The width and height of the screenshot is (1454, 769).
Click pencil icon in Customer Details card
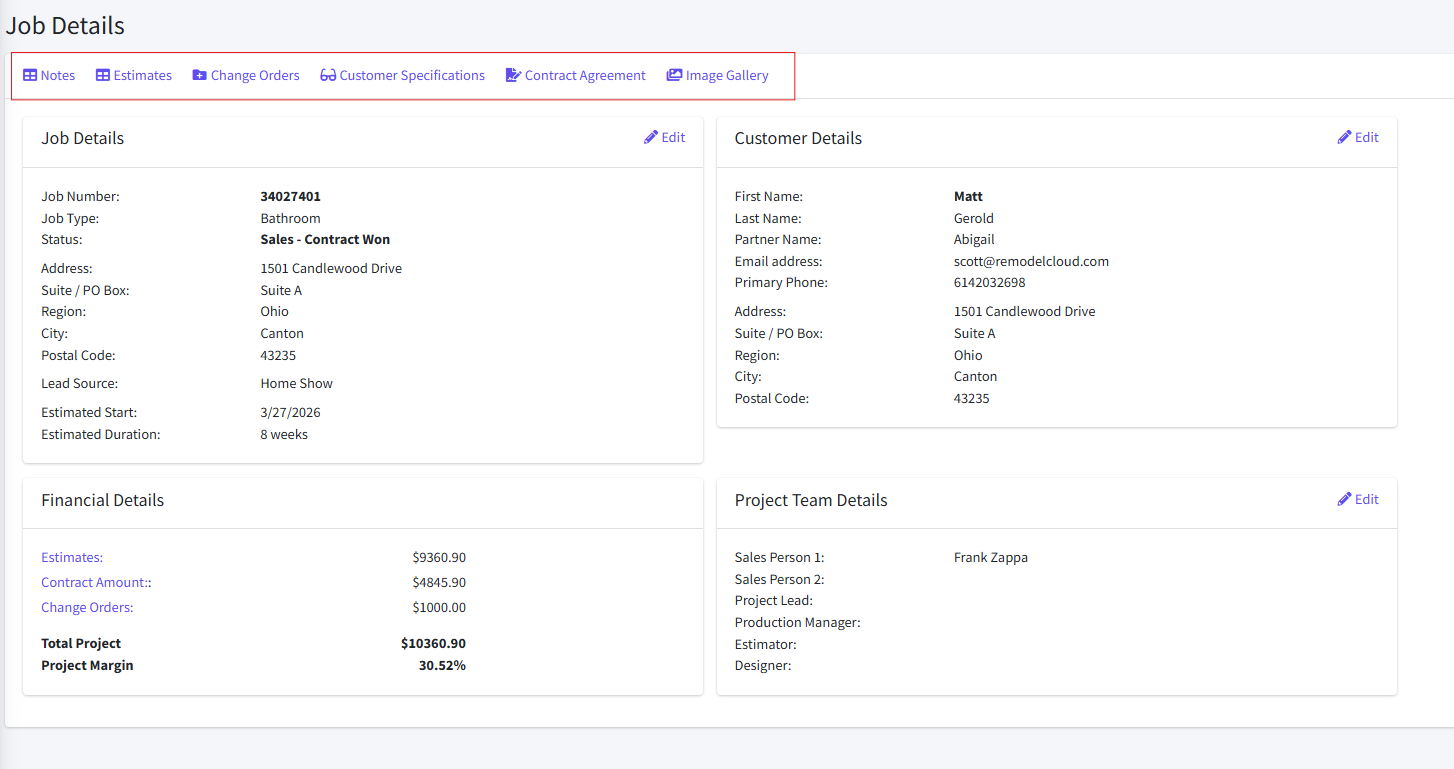[1345, 137]
